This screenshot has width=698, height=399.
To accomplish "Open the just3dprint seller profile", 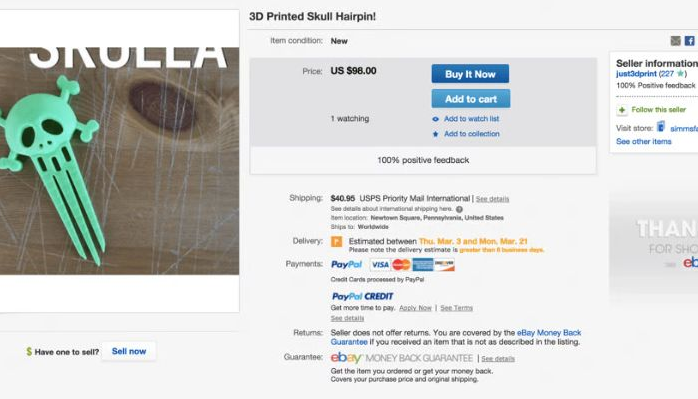I will (636, 74).
